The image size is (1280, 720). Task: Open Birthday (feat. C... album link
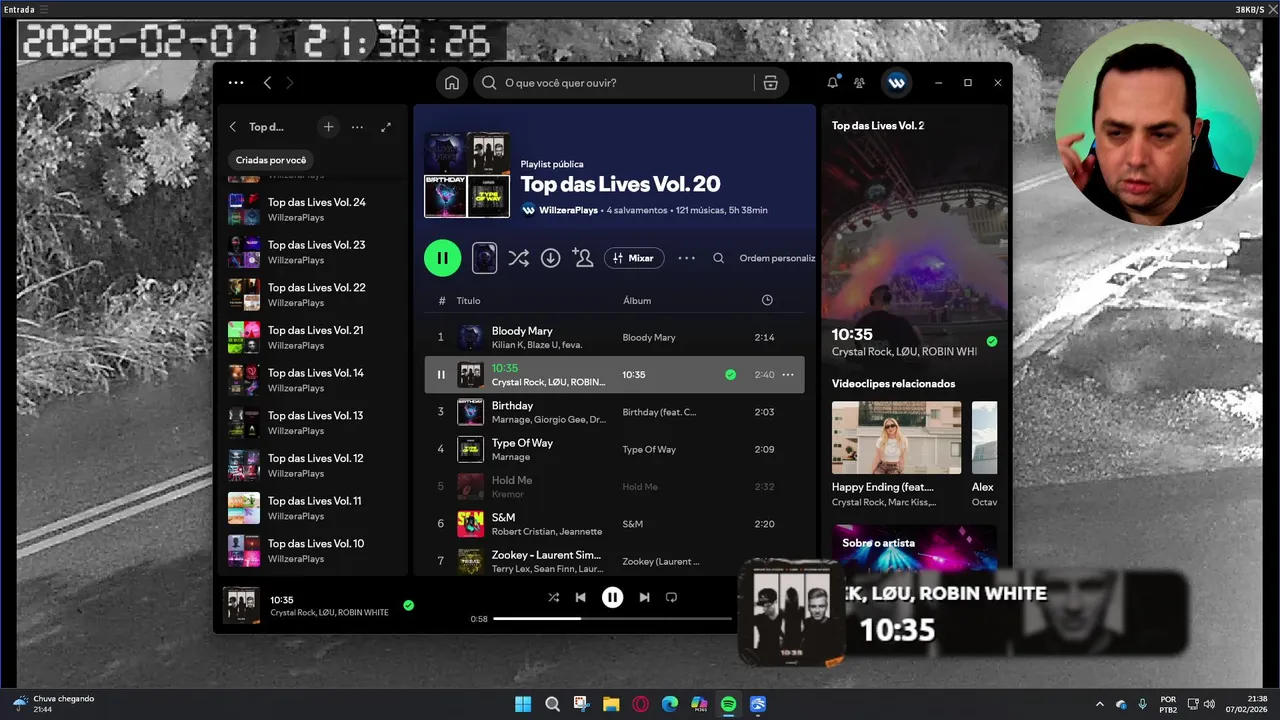[x=659, y=412]
